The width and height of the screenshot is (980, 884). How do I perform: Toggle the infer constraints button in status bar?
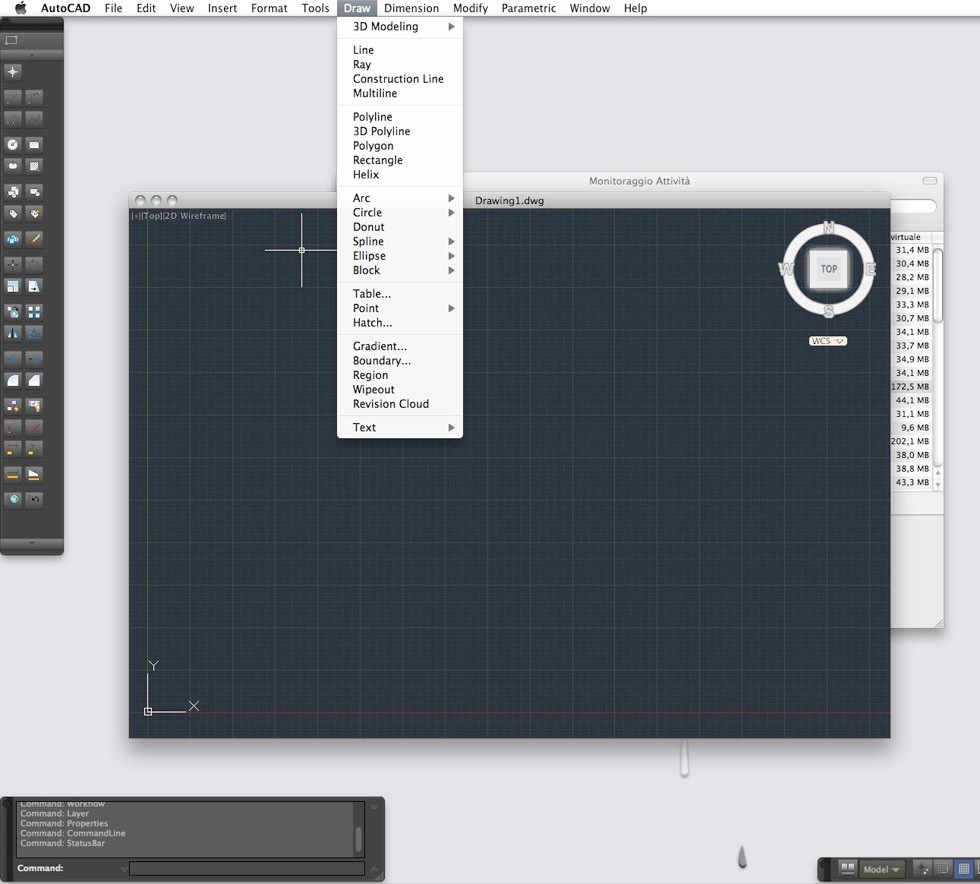click(x=922, y=869)
